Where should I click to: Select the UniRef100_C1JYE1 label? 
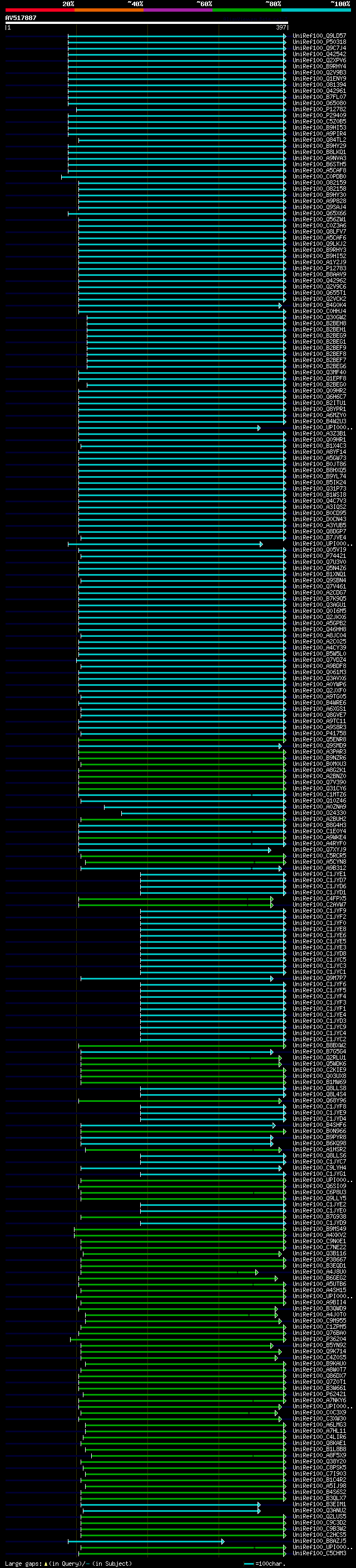[319, 874]
